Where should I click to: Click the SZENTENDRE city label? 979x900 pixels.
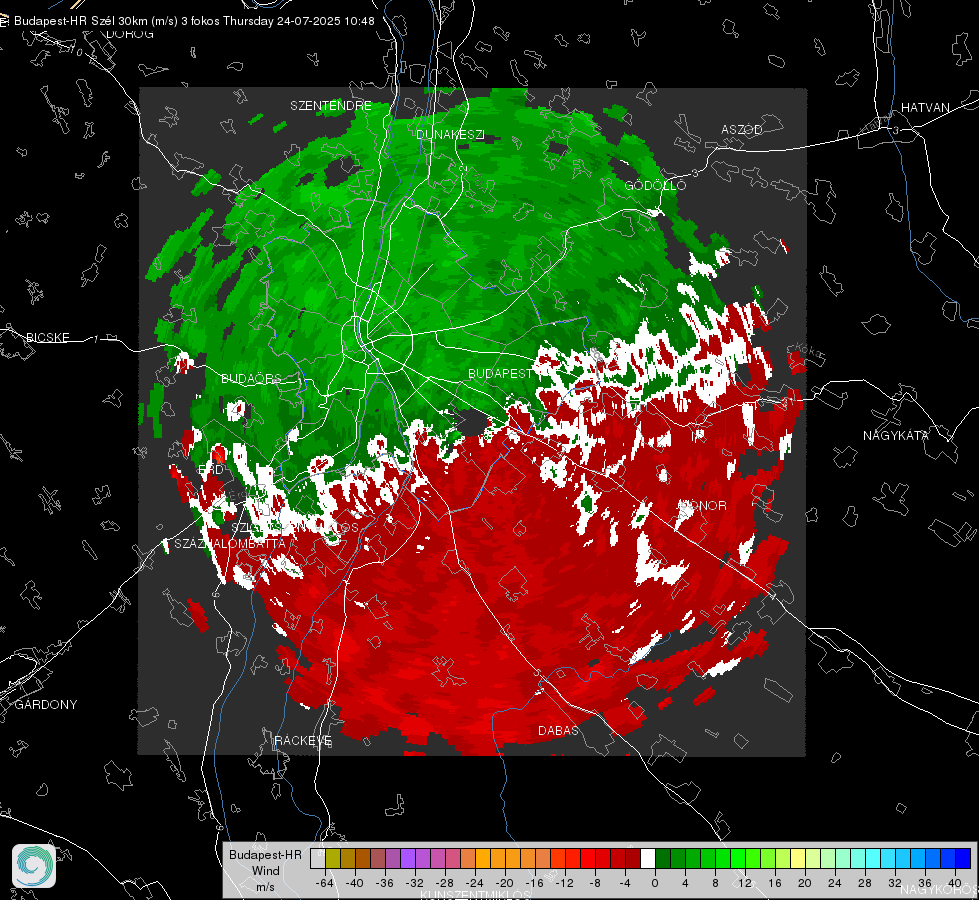pyautogui.click(x=331, y=106)
